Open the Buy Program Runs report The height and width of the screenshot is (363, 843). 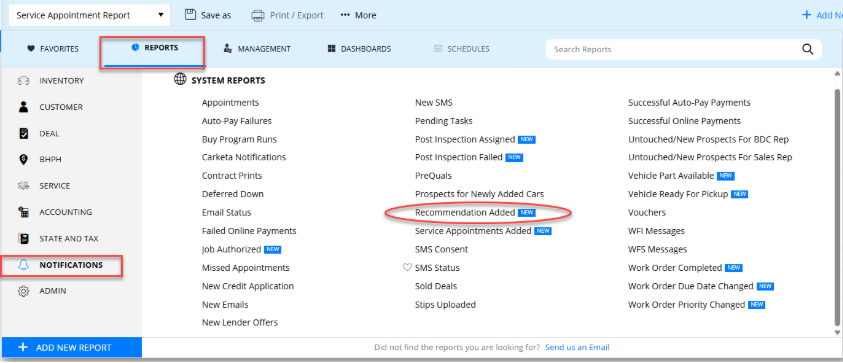tap(239, 139)
